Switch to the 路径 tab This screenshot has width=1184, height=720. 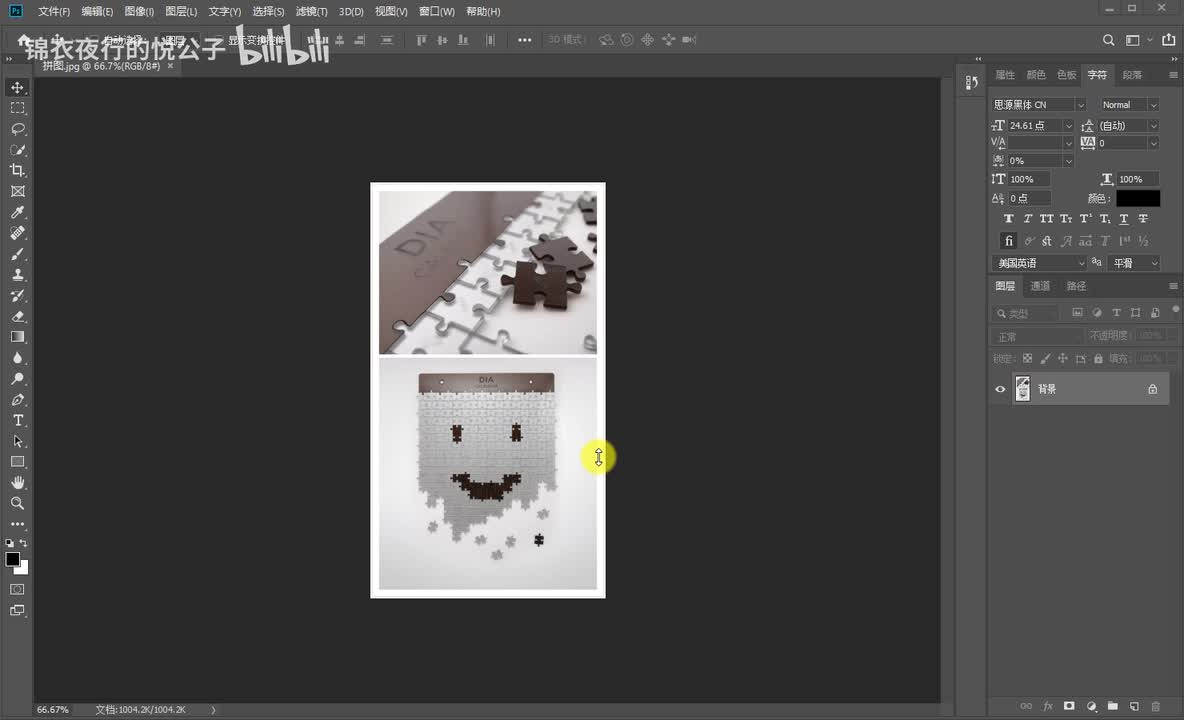(x=1076, y=286)
